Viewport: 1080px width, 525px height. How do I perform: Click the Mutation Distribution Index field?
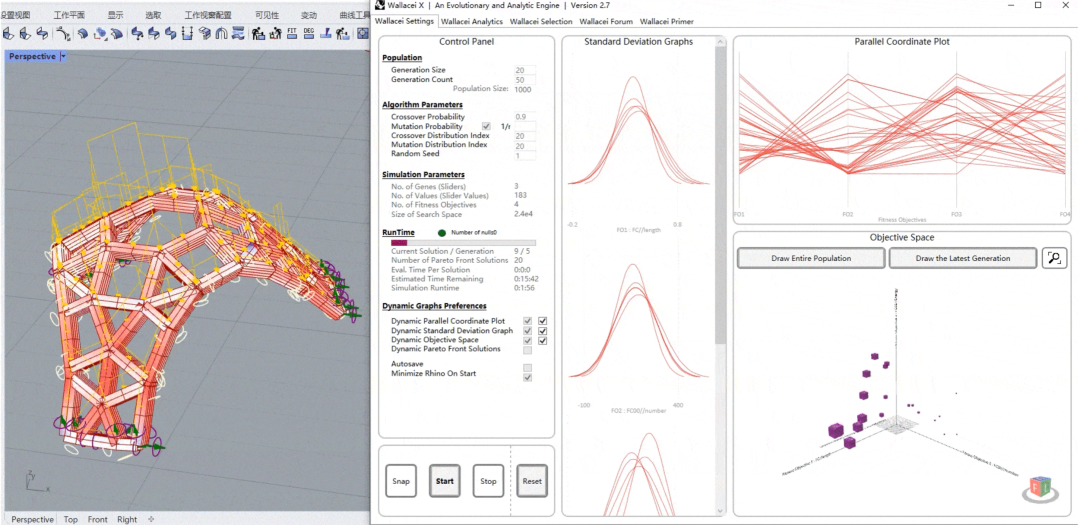(525, 145)
